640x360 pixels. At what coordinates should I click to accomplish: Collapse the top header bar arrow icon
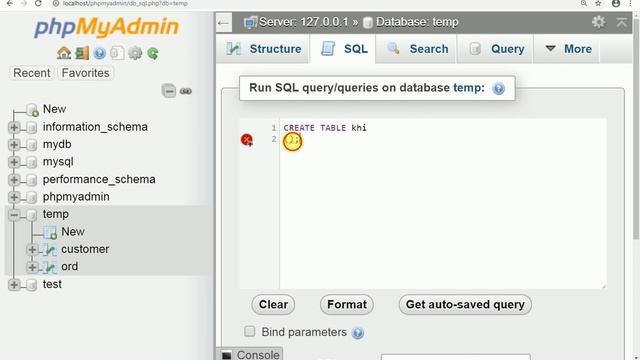click(x=622, y=22)
